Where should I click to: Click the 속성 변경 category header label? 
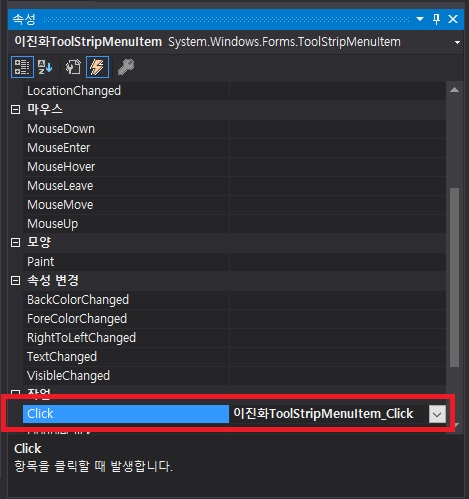click(53, 280)
